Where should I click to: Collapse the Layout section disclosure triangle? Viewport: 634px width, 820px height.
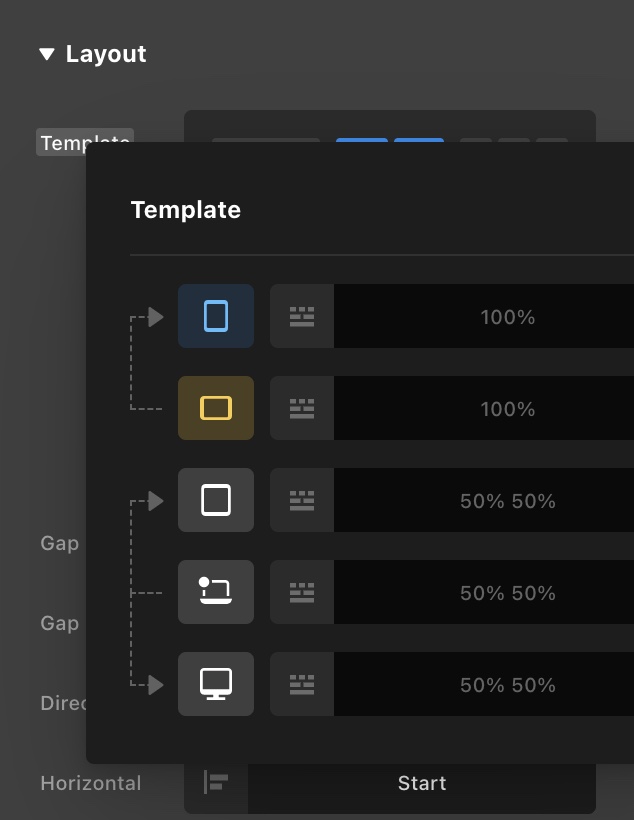(47, 54)
